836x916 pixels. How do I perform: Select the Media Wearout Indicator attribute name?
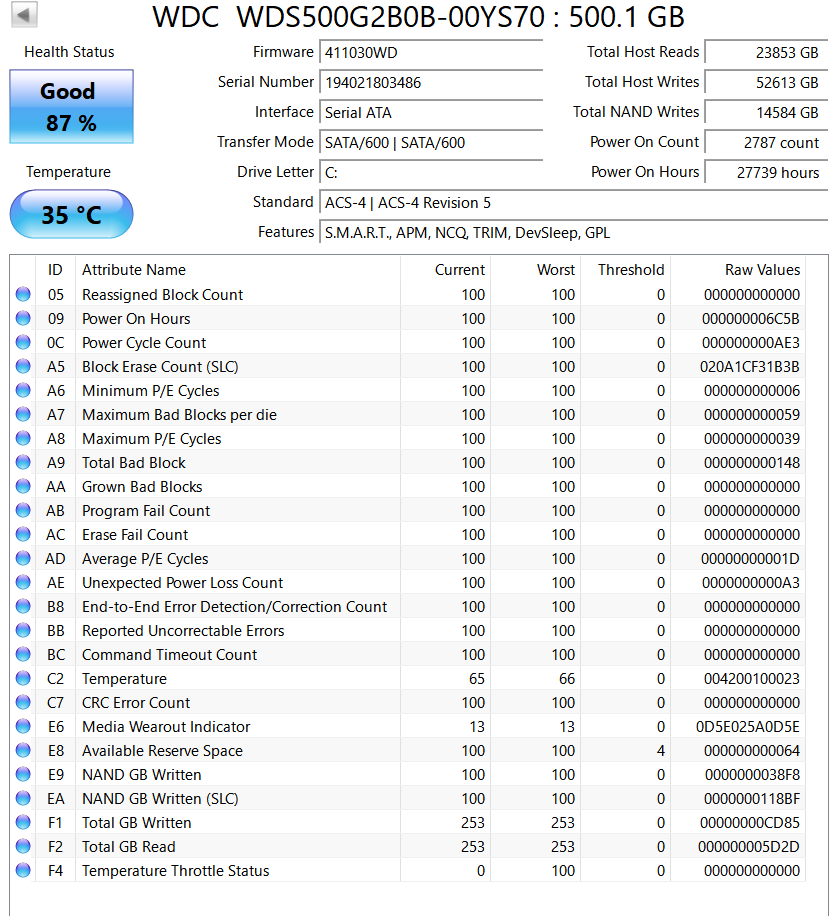point(166,727)
